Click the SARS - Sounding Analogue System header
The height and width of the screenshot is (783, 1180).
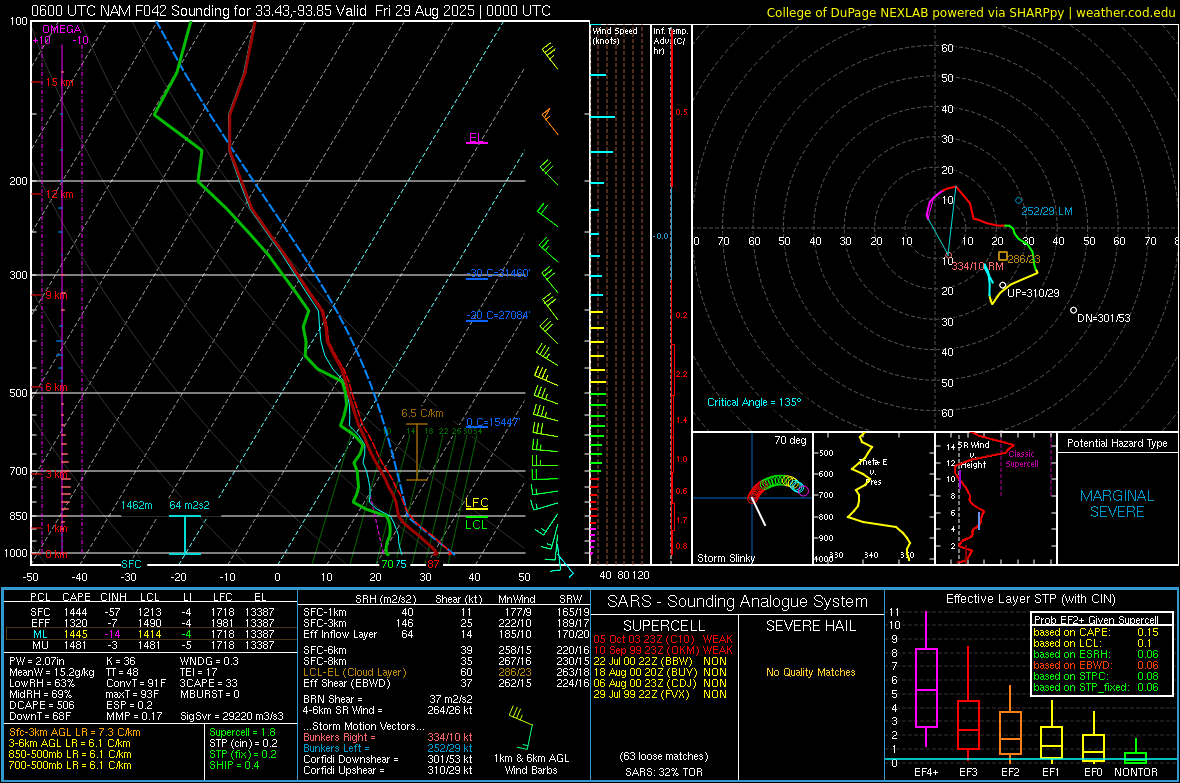pyautogui.click(x=738, y=602)
